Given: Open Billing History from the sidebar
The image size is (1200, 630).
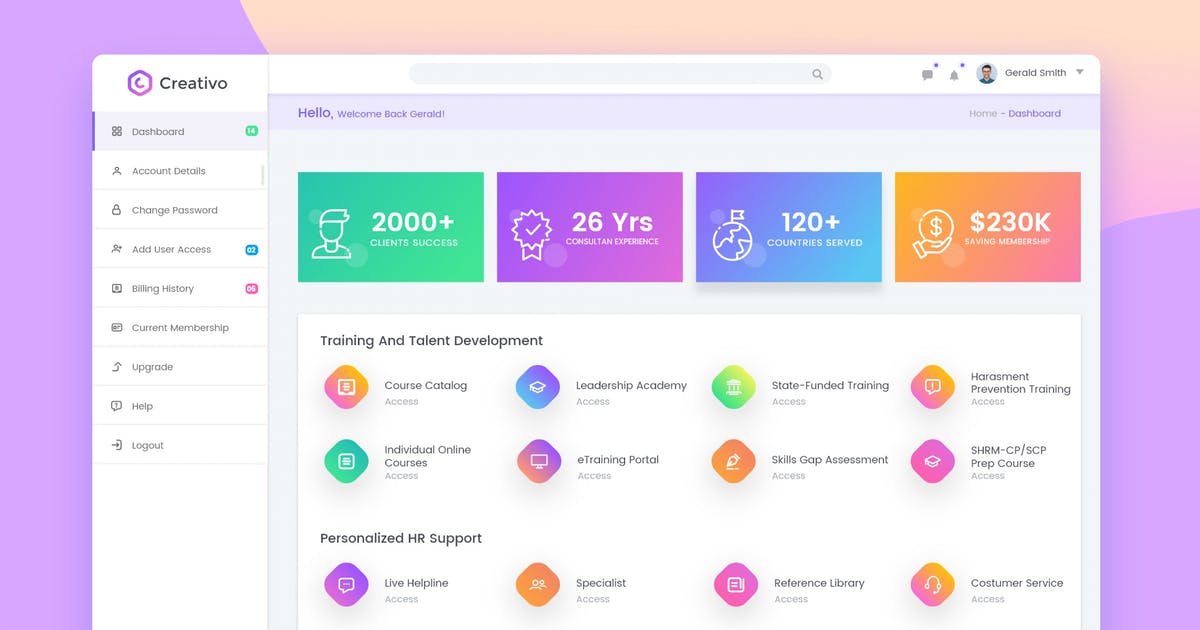Looking at the screenshot, I should click(x=160, y=288).
